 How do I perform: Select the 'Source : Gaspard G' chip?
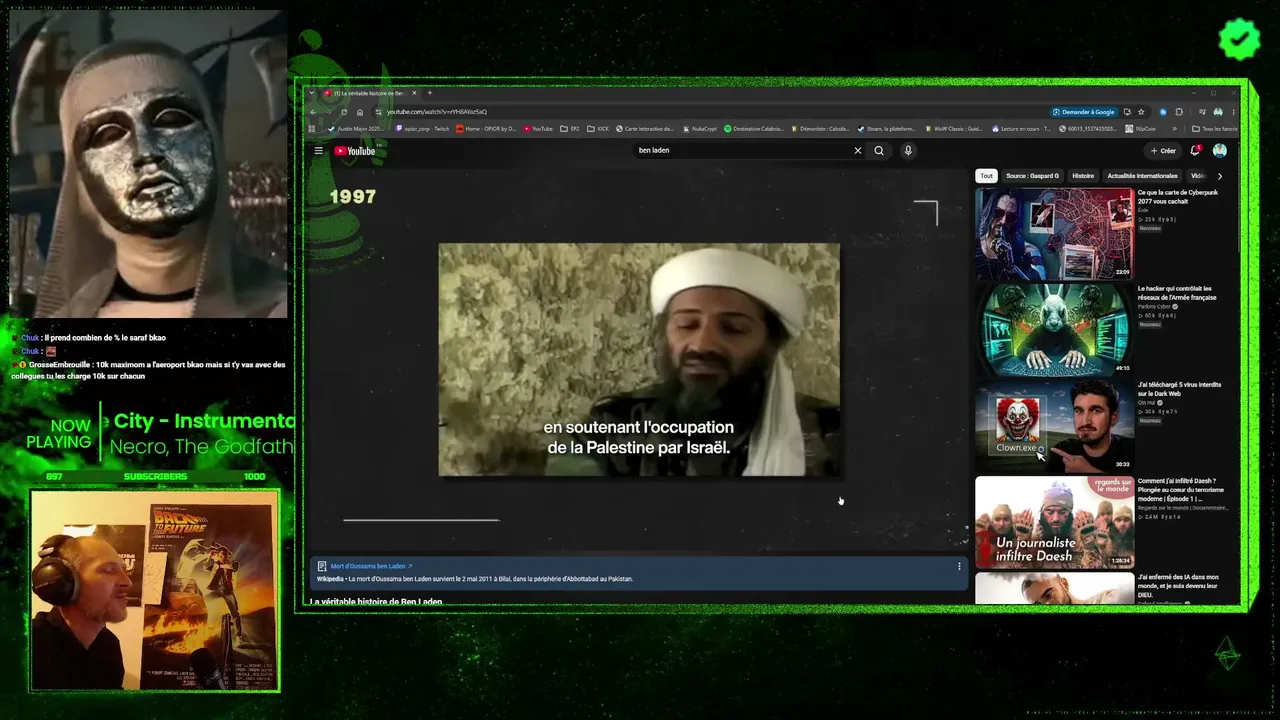point(1032,176)
